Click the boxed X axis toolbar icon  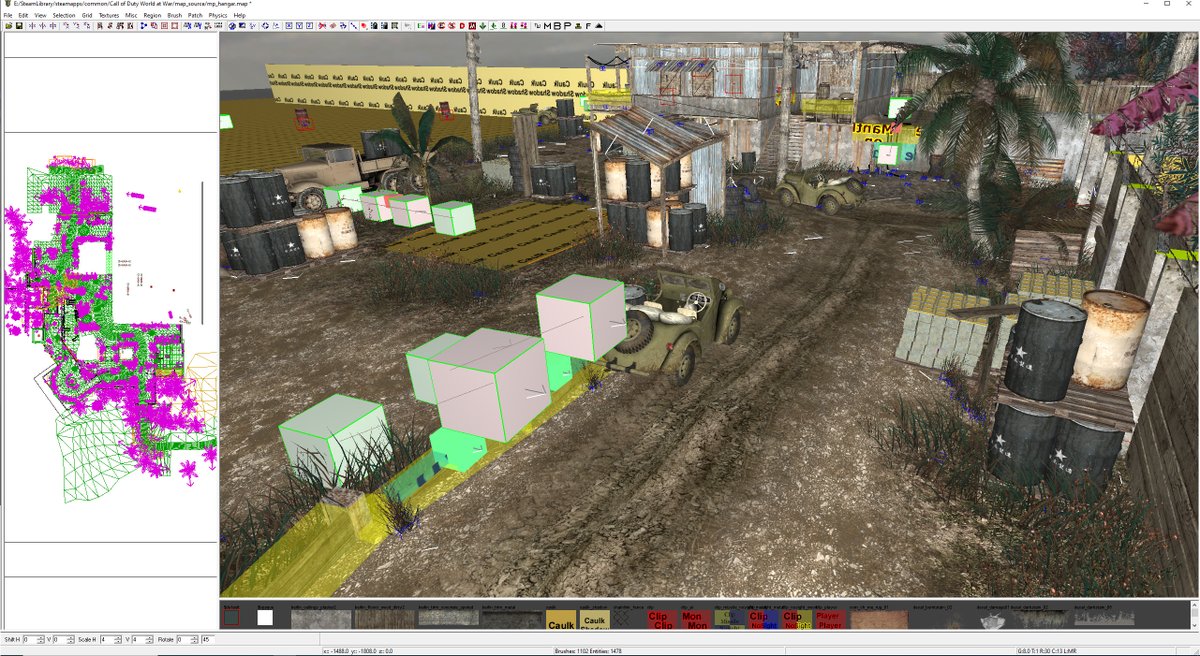tap(291, 26)
